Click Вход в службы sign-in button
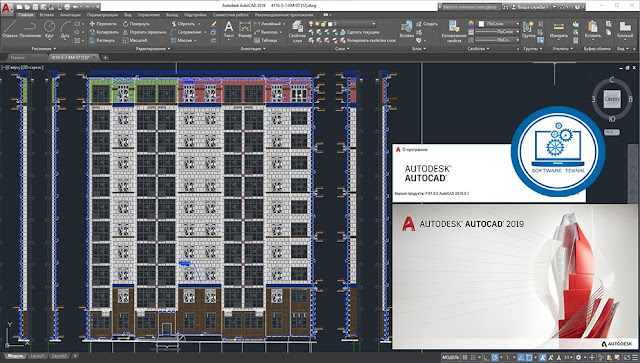 [531, 7]
